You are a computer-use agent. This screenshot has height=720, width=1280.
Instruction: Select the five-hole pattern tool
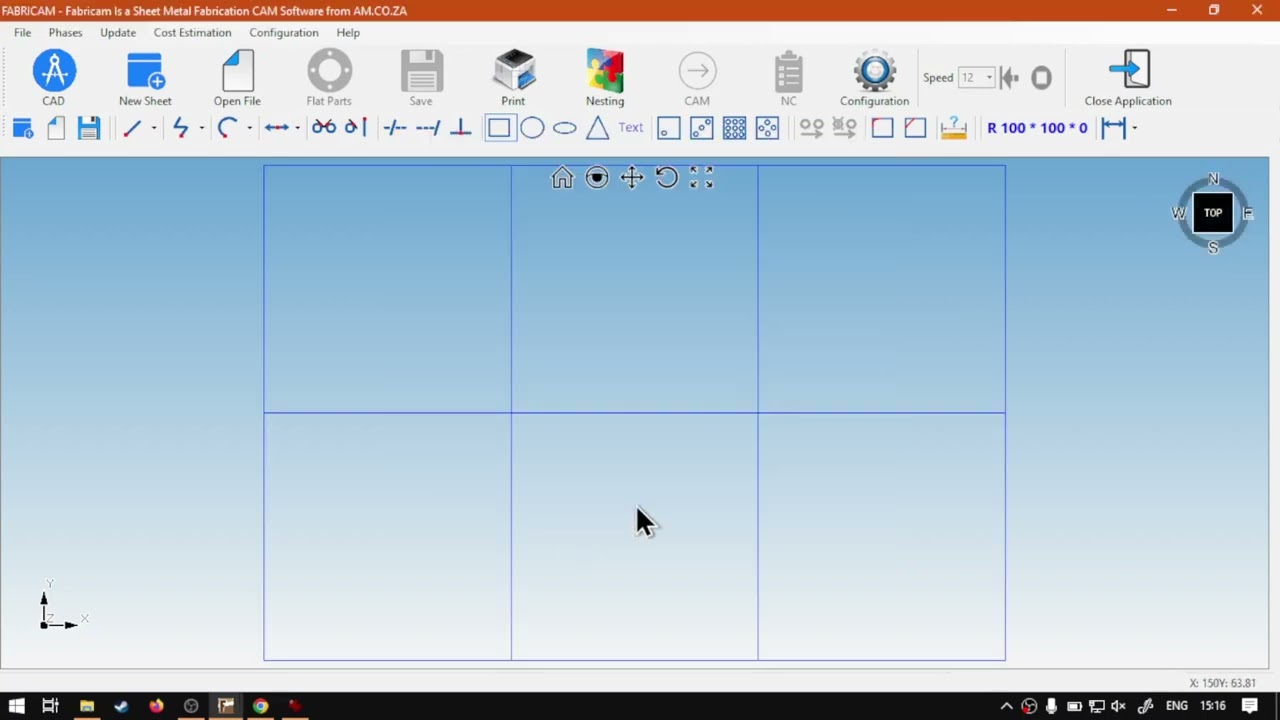pos(768,128)
